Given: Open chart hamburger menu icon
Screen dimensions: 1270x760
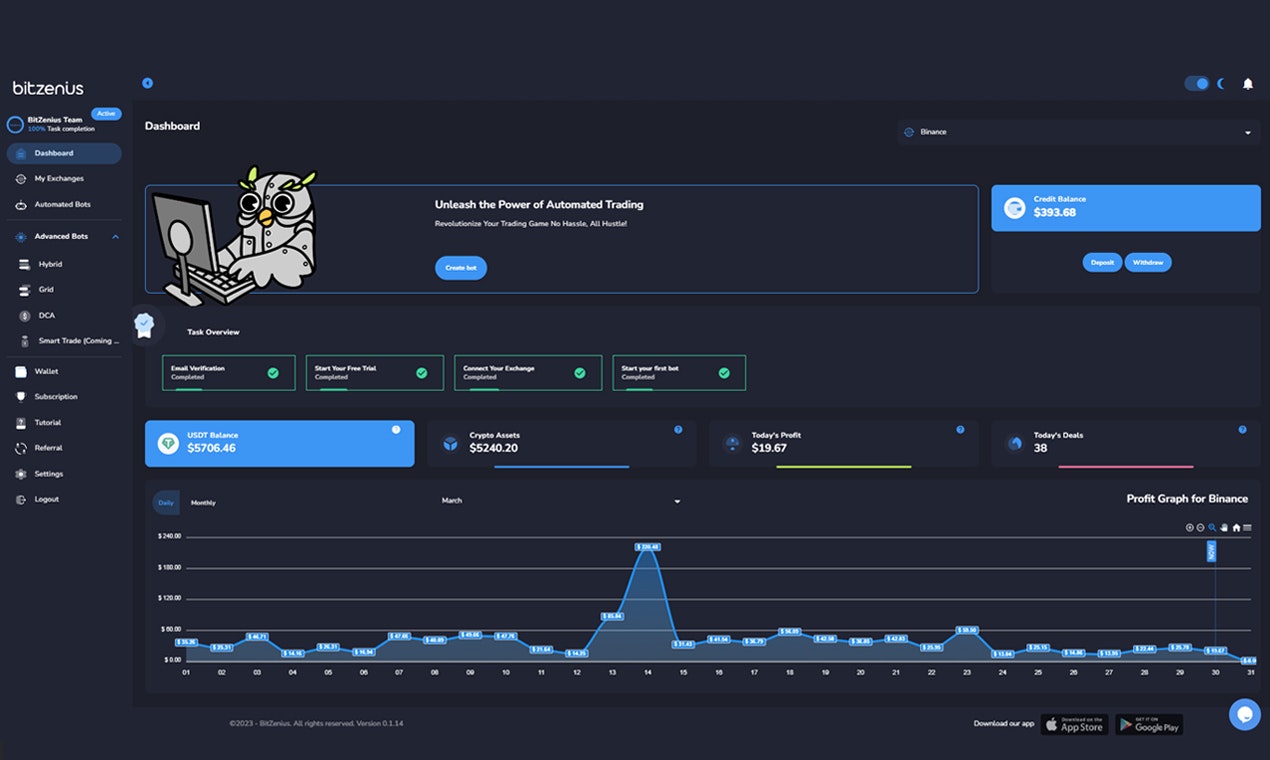Looking at the screenshot, I should pyautogui.click(x=1247, y=527).
